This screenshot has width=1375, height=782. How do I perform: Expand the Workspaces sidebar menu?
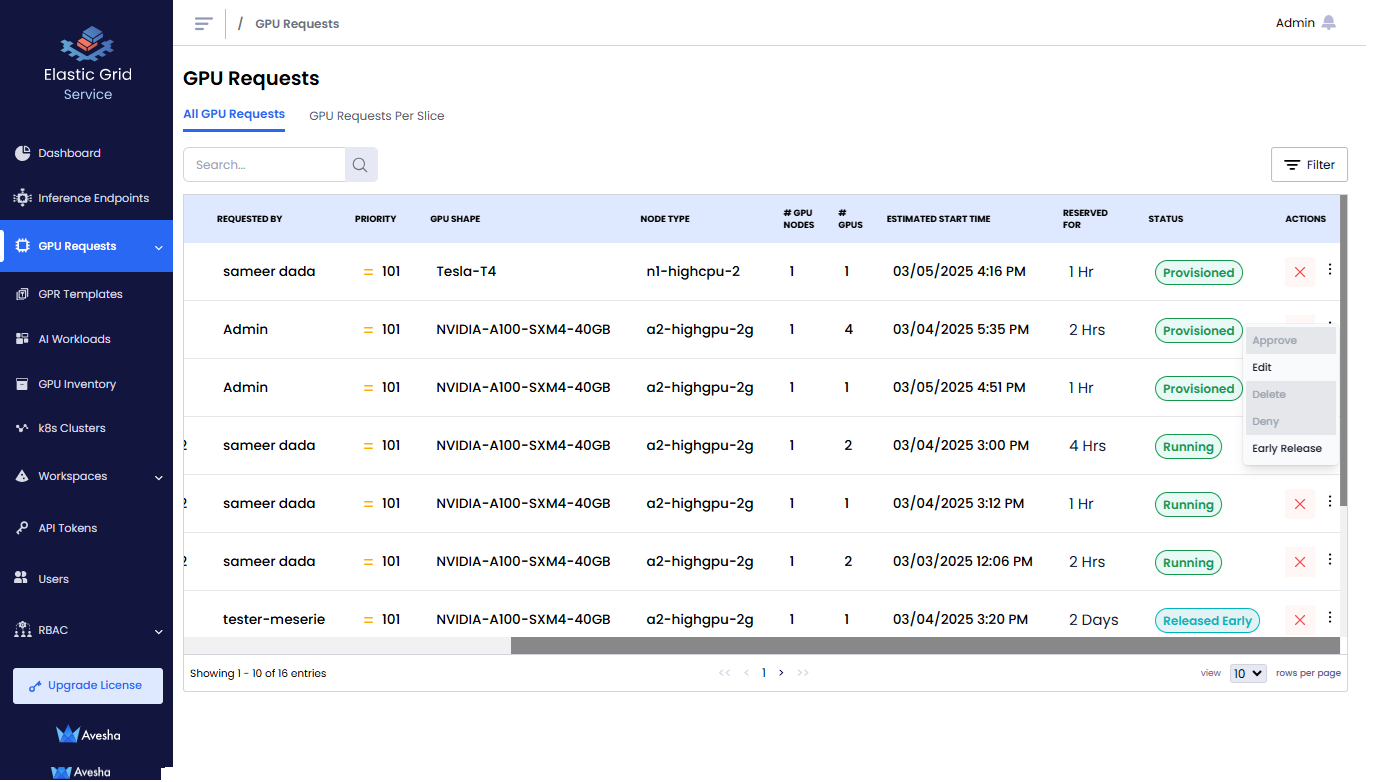(x=86, y=477)
